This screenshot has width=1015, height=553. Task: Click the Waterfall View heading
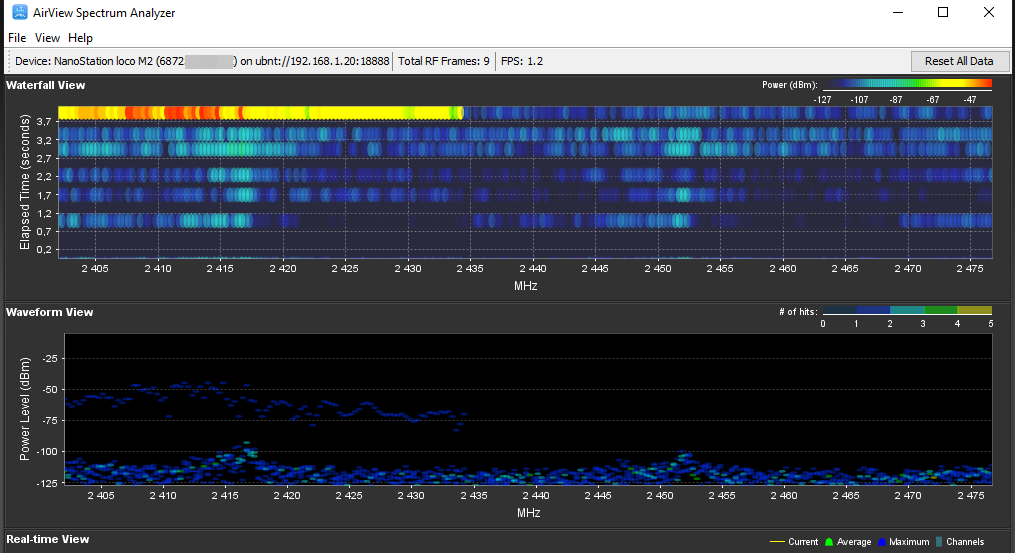pos(45,85)
